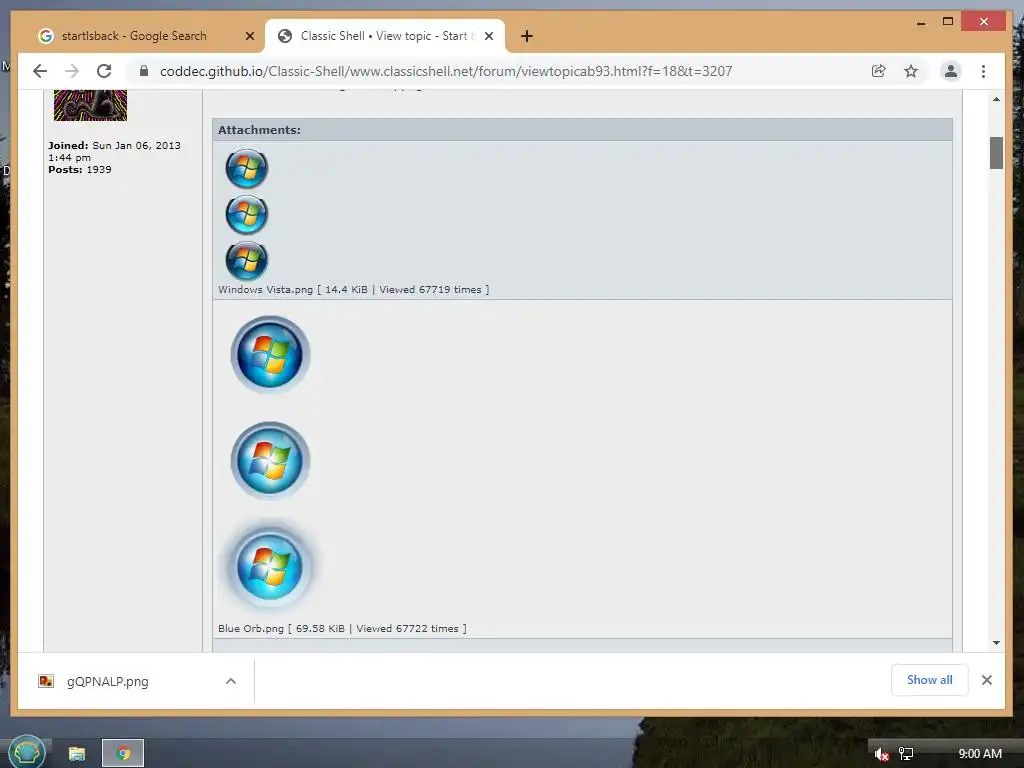The image size is (1024, 768).
Task: Click the Windows Vista.png caption text
Action: (x=353, y=289)
